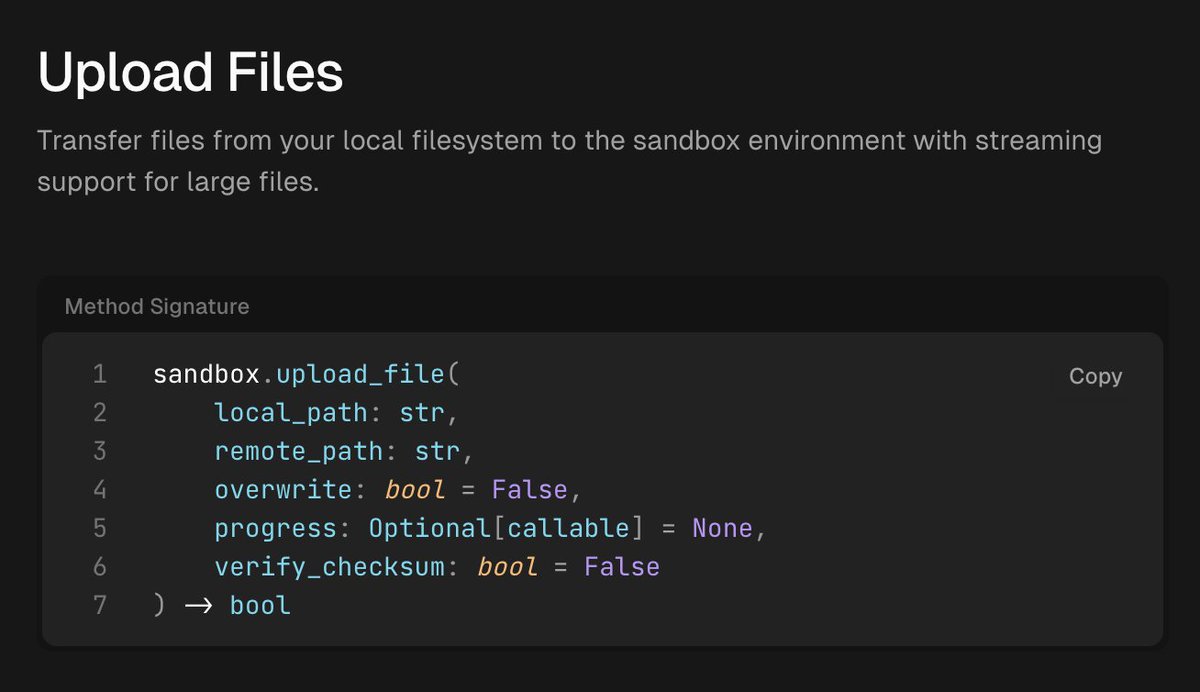Viewport: 1200px width, 692px height.
Task: Click 'sandbox.upload_file(' on line 1
Action: click(x=305, y=375)
